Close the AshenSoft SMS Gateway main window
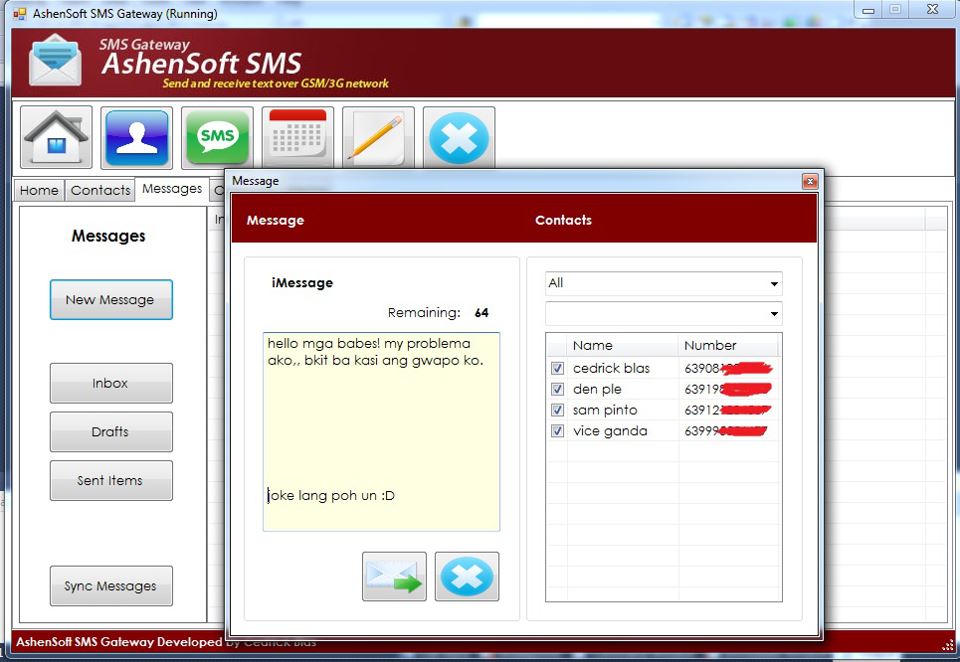The image size is (960, 662). (932, 10)
